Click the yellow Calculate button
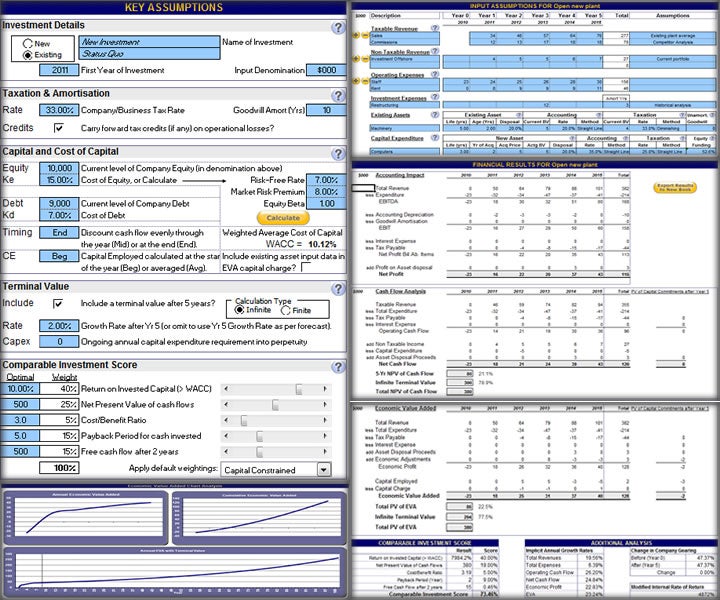The height and width of the screenshot is (600, 720). [x=283, y=218]
